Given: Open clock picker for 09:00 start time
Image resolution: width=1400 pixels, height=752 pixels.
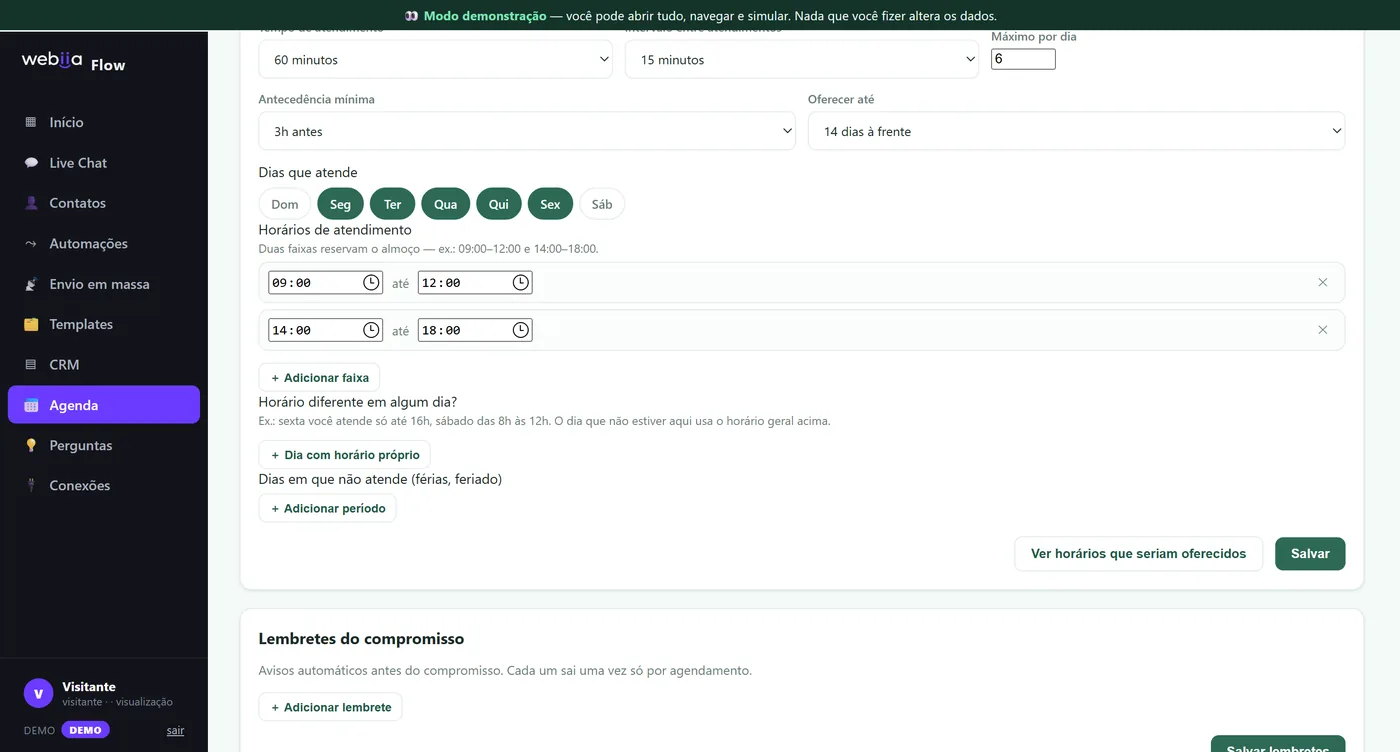Looking at the screenshot, I should (371, 283).
